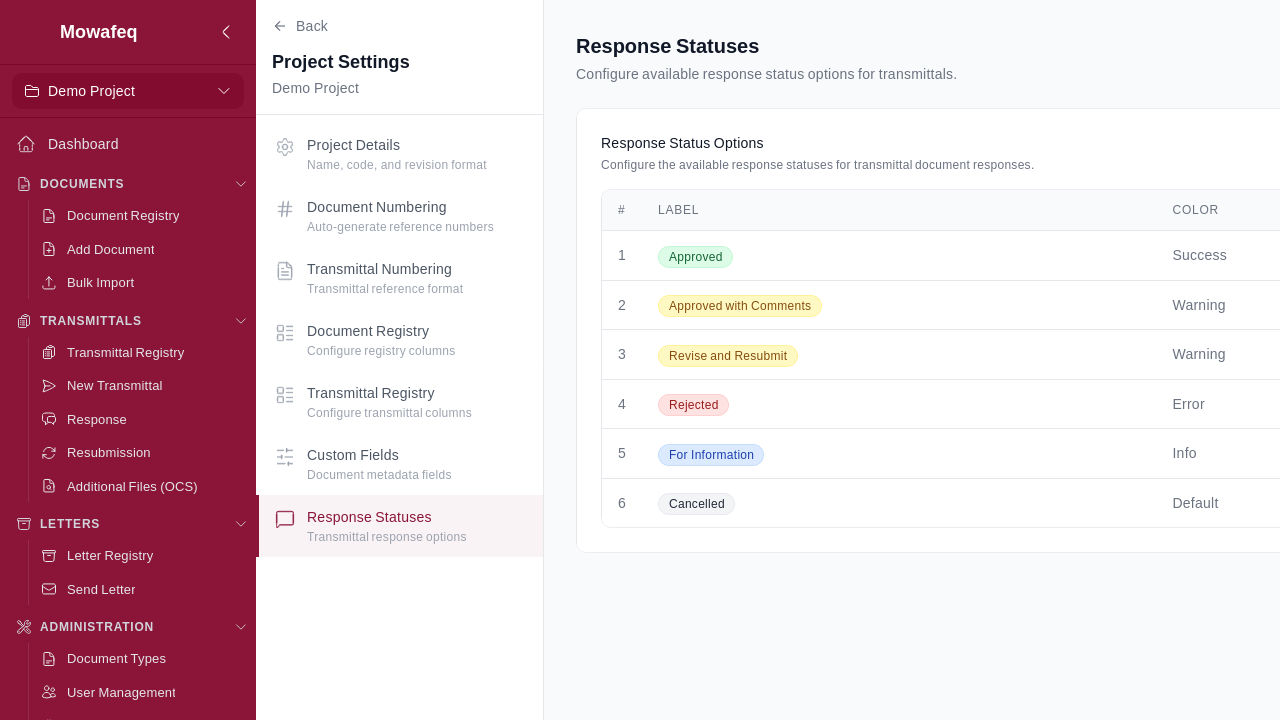
Task: Collapse the ADMINISTRATION section
Action: [x=241, y=627]
